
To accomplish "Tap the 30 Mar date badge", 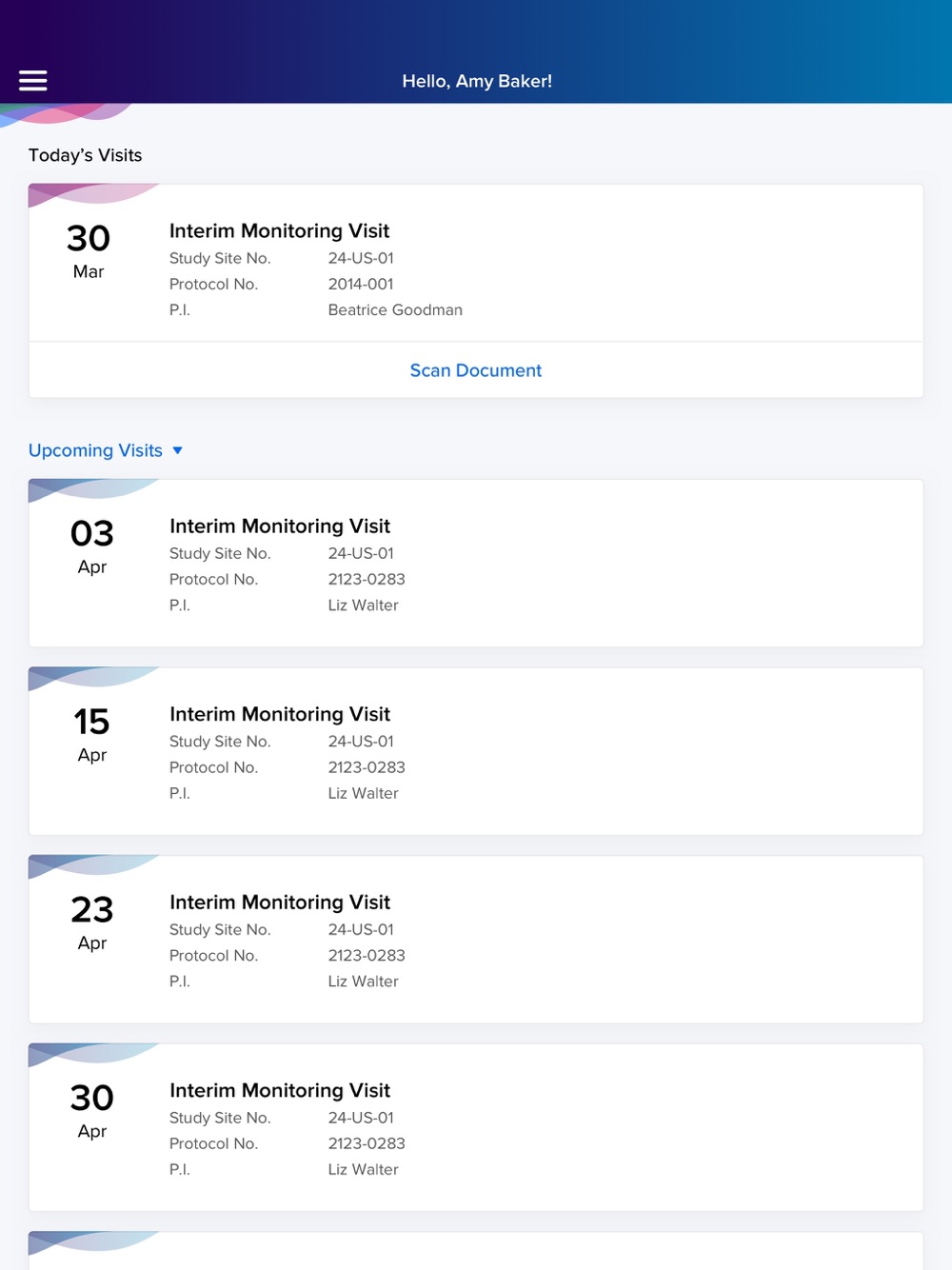I will click(x=89, y=250).
